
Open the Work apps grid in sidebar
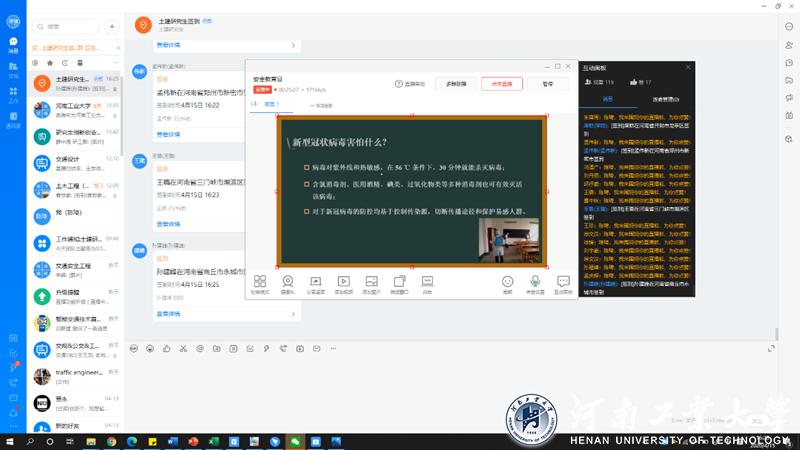point(13,95)
